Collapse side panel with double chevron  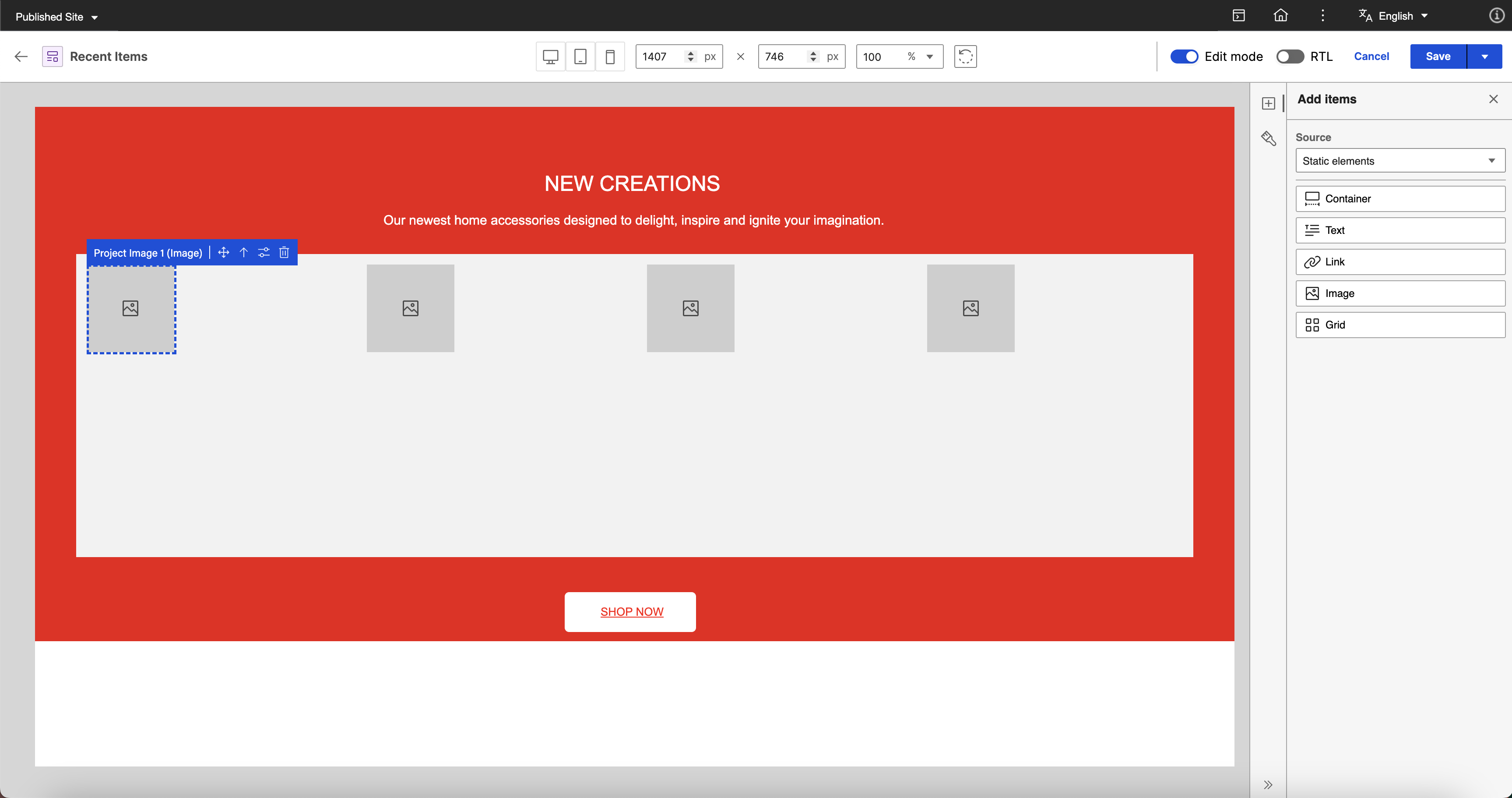[1268, 784]
